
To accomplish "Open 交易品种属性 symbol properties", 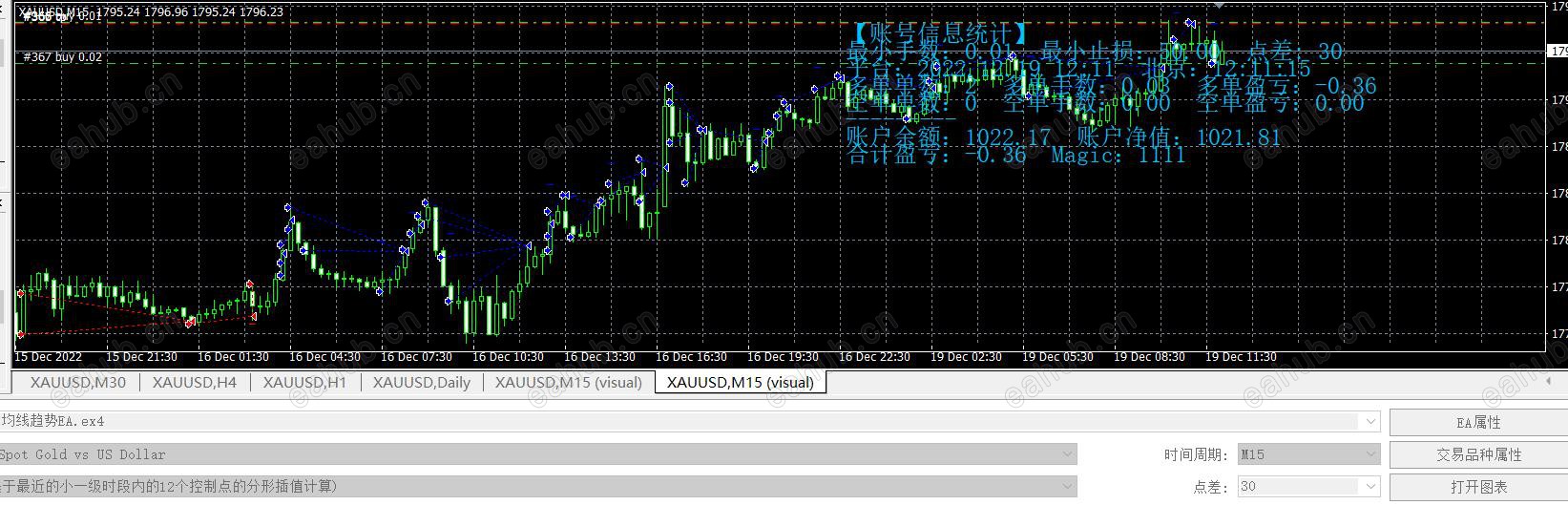I will [1478, 454].
